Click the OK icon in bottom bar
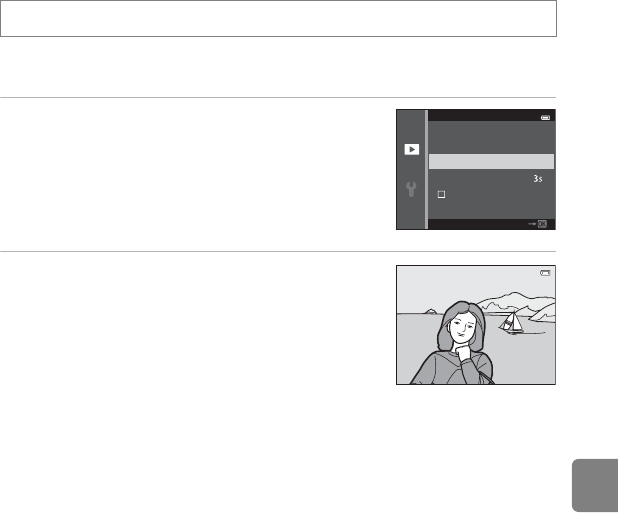Screen dimensions: 618x513 (x=542, y=224)
